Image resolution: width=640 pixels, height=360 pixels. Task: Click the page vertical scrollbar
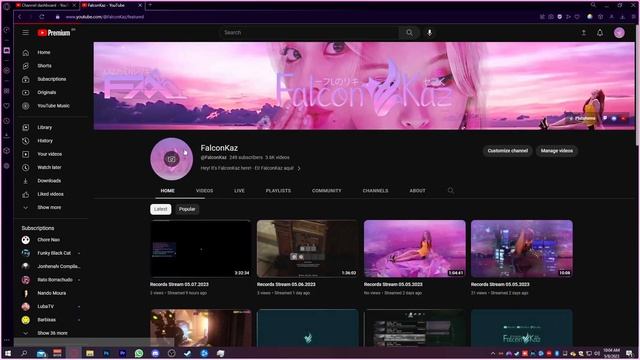tap(637, 85)
